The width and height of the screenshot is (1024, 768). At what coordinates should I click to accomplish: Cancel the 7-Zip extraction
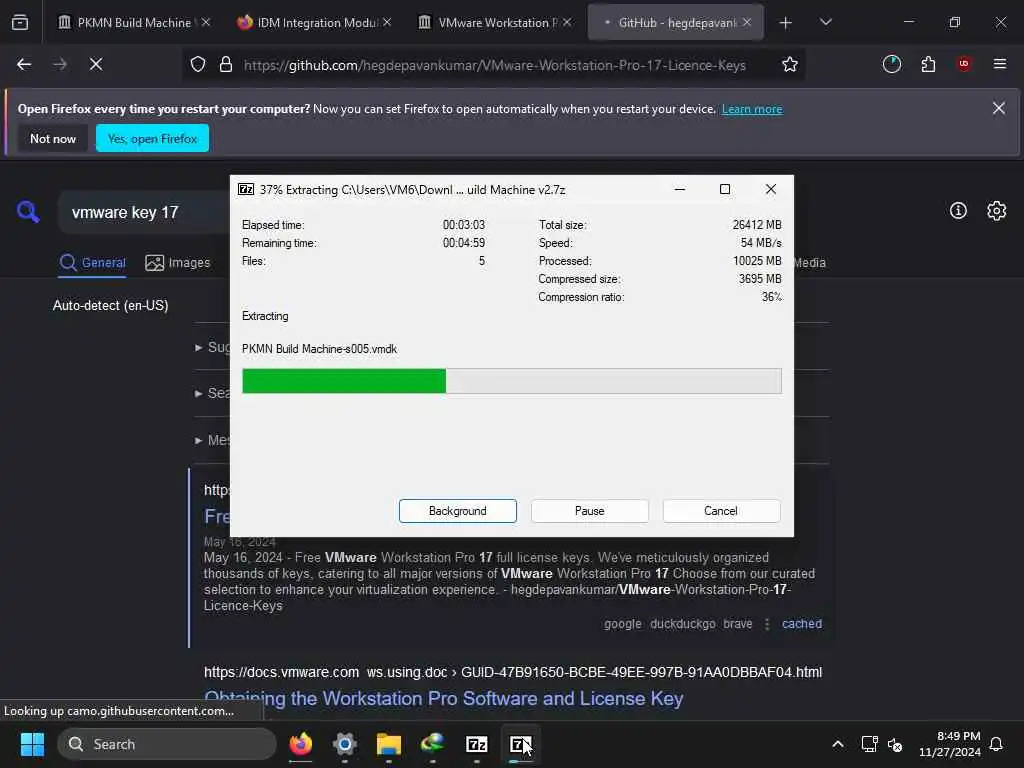click(x=721, y=511)
